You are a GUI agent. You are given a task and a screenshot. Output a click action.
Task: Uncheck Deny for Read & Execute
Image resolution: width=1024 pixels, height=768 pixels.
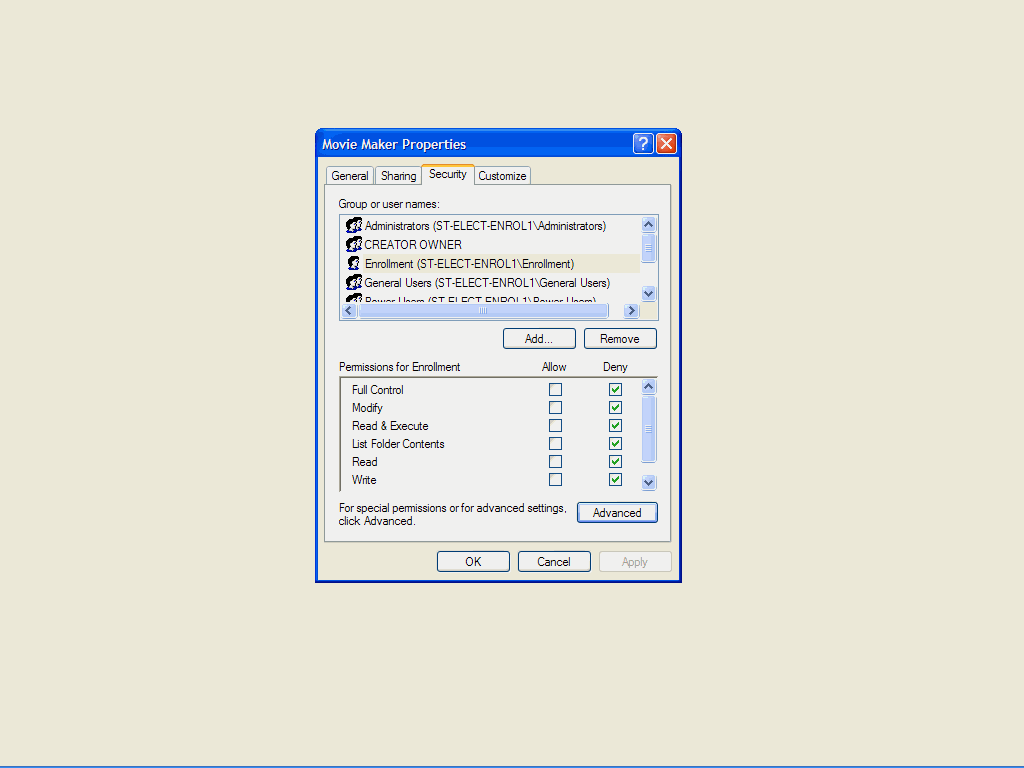pyautogui.click(x=615, y=425)
